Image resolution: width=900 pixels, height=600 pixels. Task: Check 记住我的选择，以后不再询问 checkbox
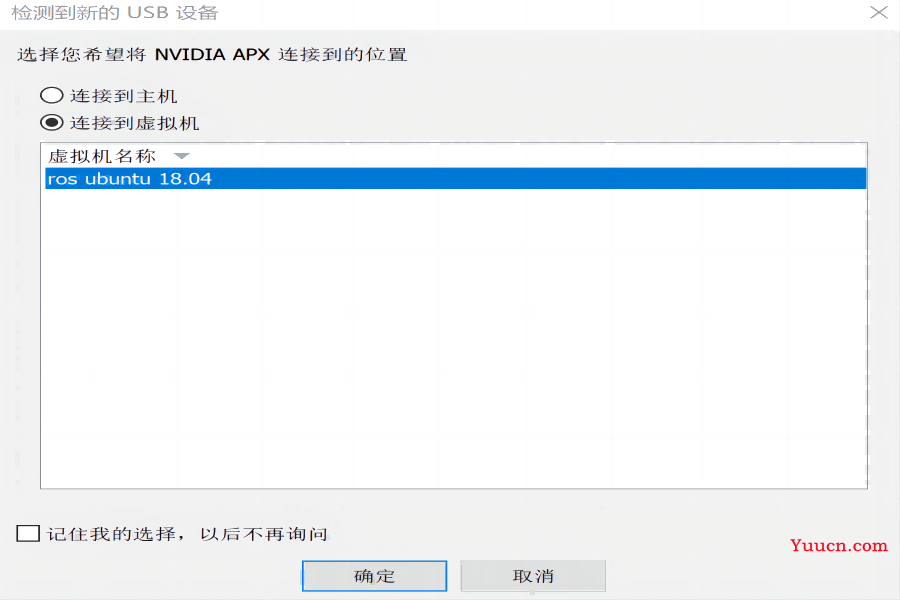[x=28, y=533]
